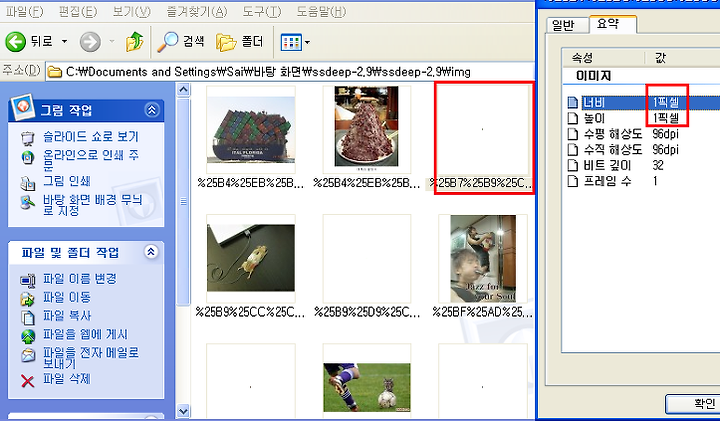The image size is (720, 421).
Task: Click 파일을 웹에 게시 link
Action: coord(85,334)
